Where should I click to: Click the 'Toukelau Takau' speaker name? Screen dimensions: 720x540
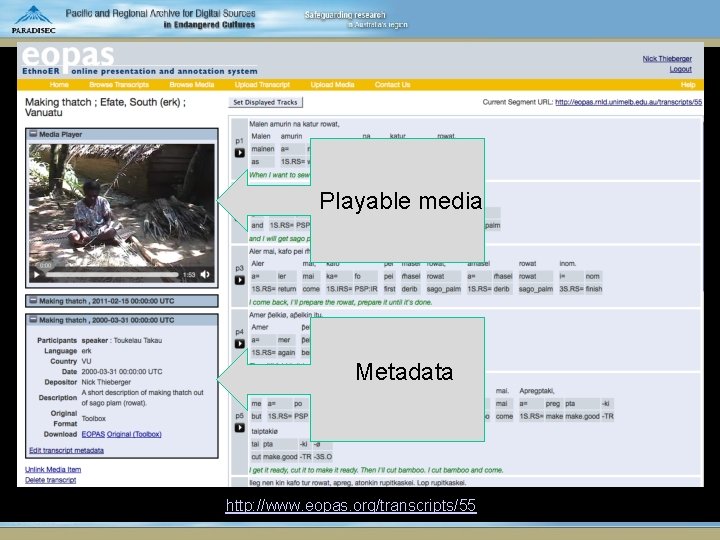pos(138,340)
